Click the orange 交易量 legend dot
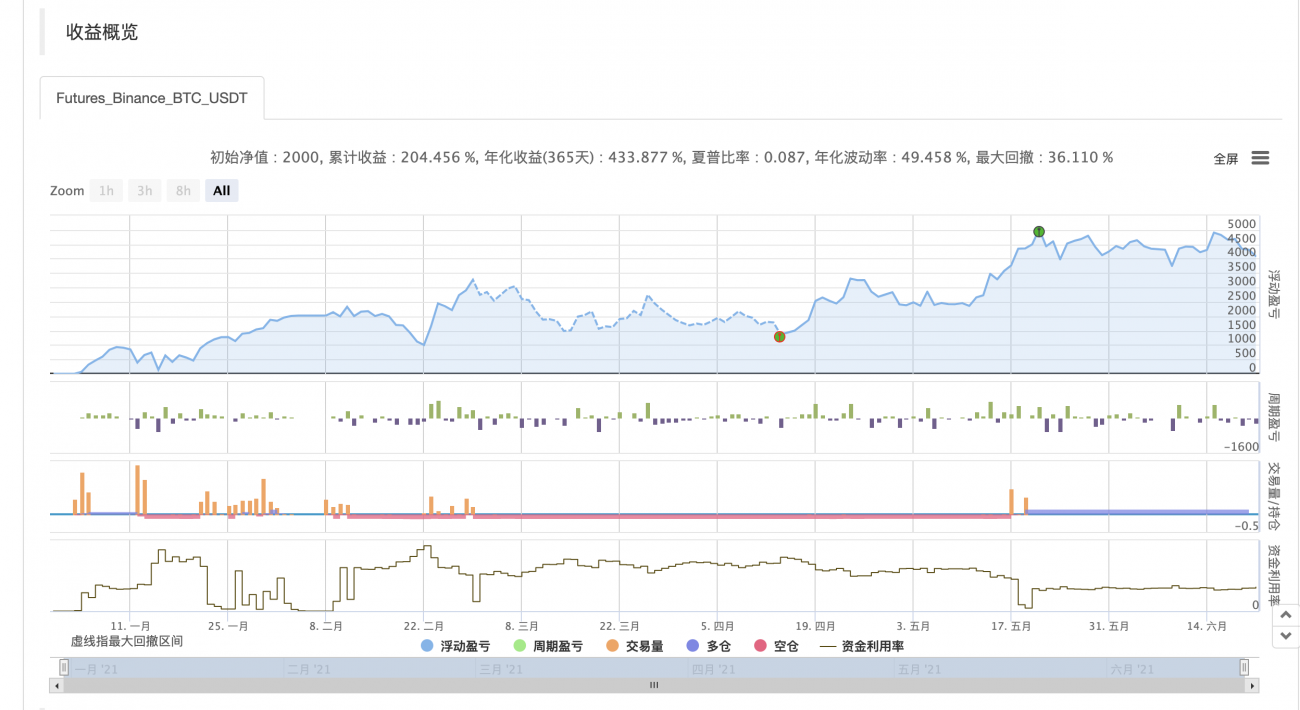The height and width of the screenshot is (710, 1300). (x=610, y=646)
